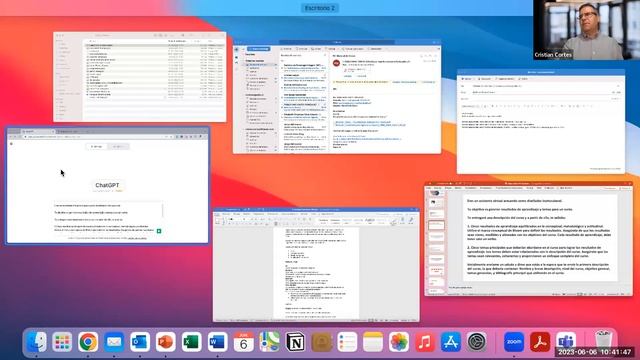
Task: Launch Notion from the Dock
Action: pyautogui.click(x=296, y=342)
